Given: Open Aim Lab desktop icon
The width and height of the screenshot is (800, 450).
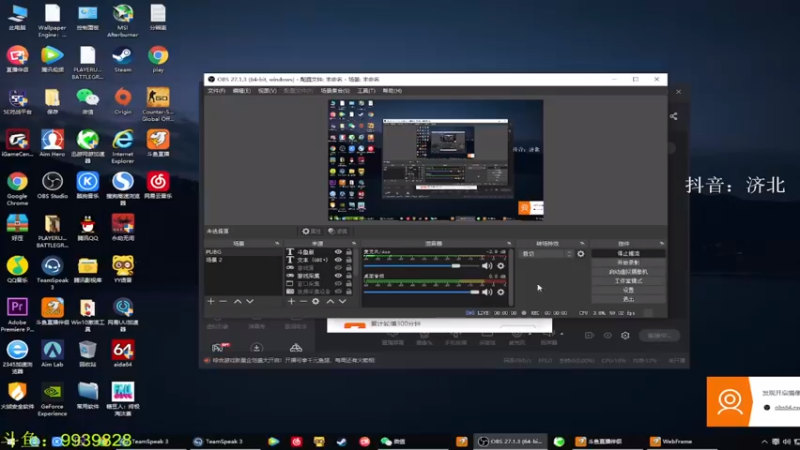Looking at the screenshot, I should 52,354.
